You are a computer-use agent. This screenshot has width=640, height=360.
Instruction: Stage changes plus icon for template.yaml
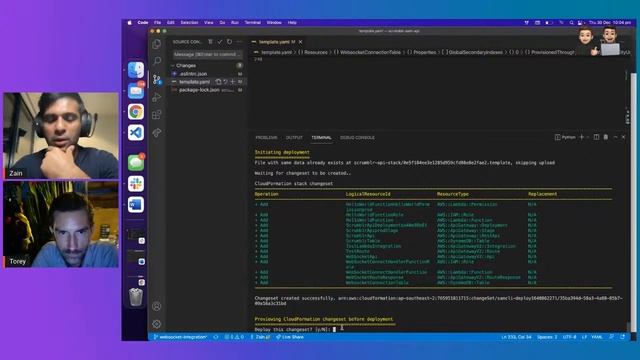tap(232, 82)
